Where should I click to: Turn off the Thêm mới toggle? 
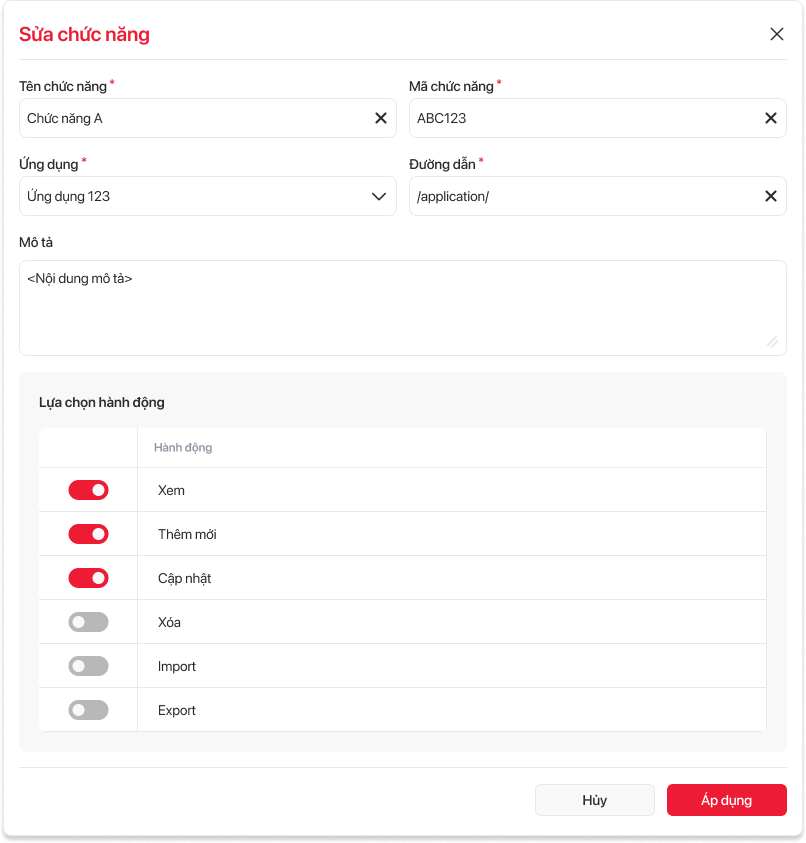(x=88, y=534)
